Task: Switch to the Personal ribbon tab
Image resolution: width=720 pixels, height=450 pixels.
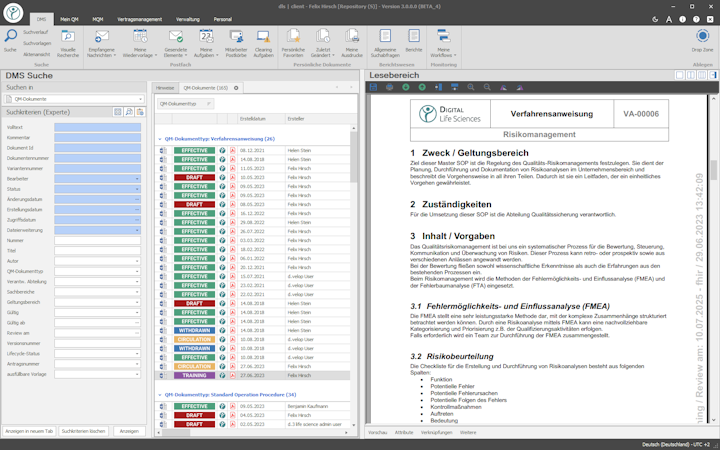Action: pyautogui.click(x=223, y=19)
